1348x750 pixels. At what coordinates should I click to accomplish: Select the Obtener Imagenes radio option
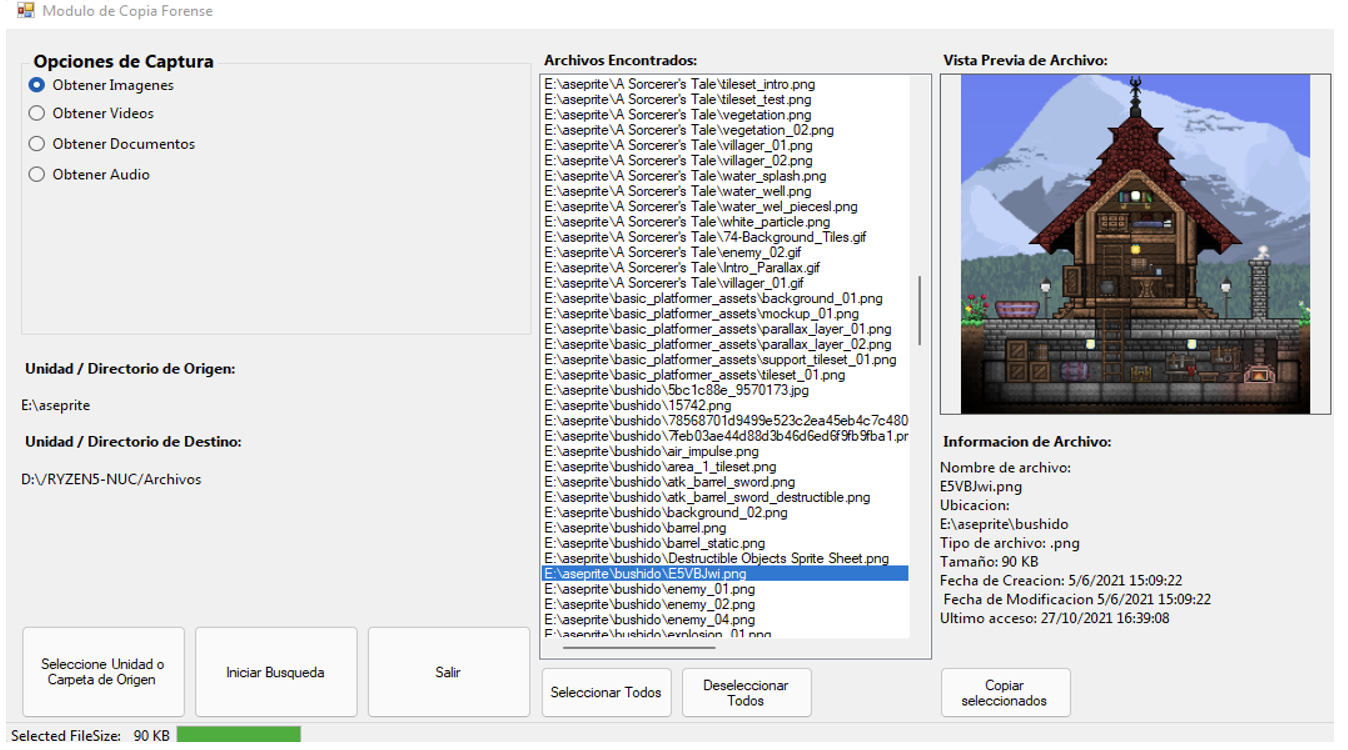tap(101, 85)
